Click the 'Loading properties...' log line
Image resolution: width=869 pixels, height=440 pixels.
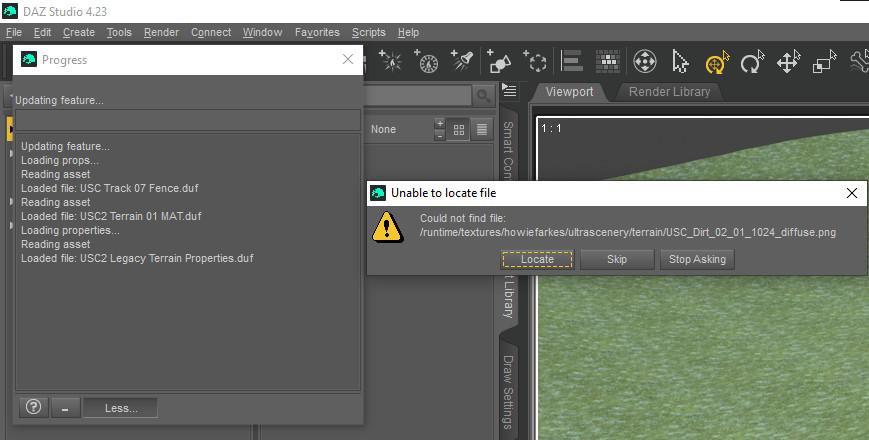[70, 230]
